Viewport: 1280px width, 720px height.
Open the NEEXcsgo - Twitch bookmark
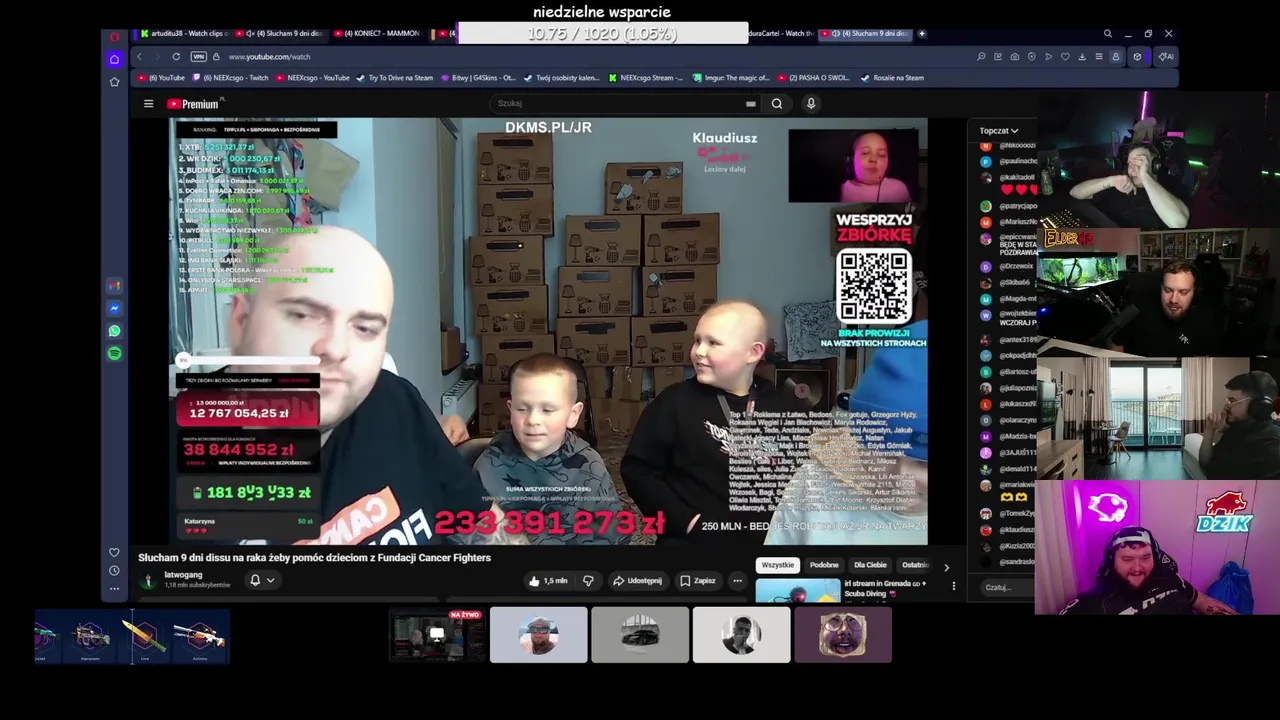(x=232, y=78)
